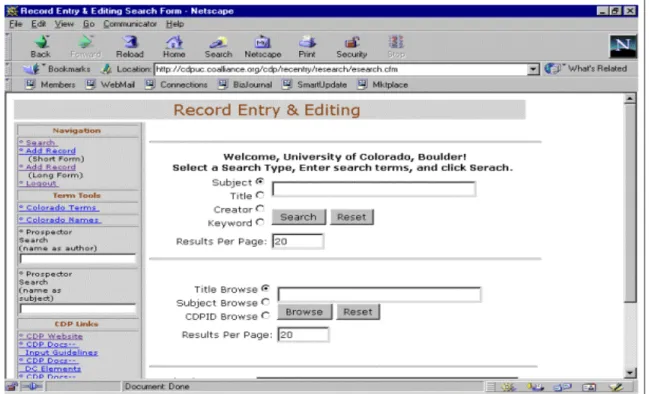Open the Connections personal toolbar item
Screen dimensions: 649x394
click(176, 85)
